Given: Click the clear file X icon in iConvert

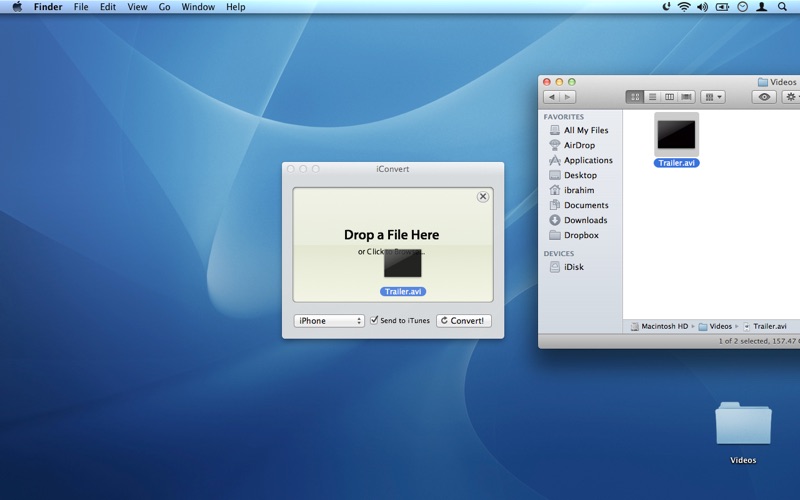Looking at the screenshot, I should pyautogui.click(x=483, y=197).
